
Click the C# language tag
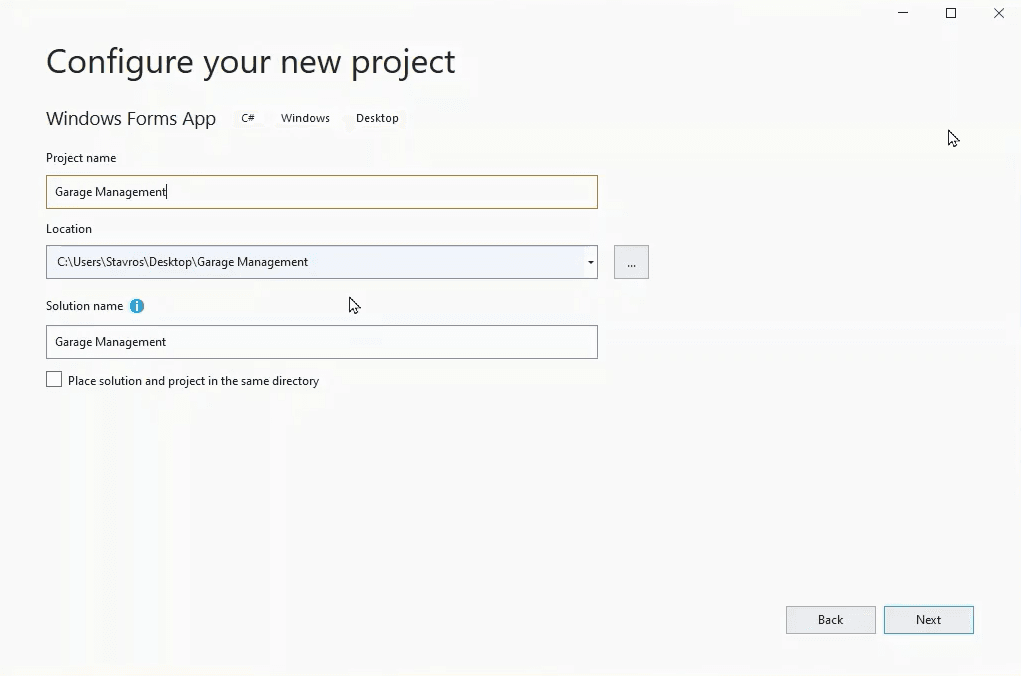click(248, 118)
